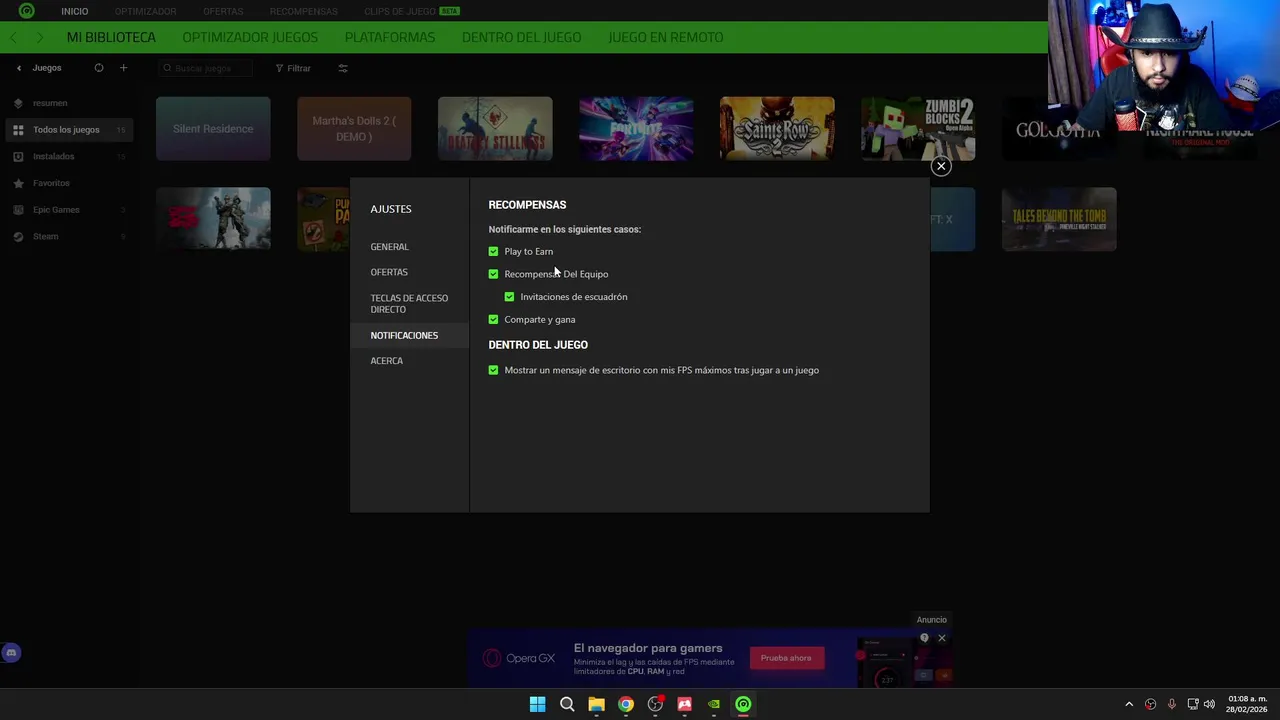Uncheck the Play to Earn checkbox
Image resolution: width=1280 pixels, height=720 pixels.
(x=493, y=251)
